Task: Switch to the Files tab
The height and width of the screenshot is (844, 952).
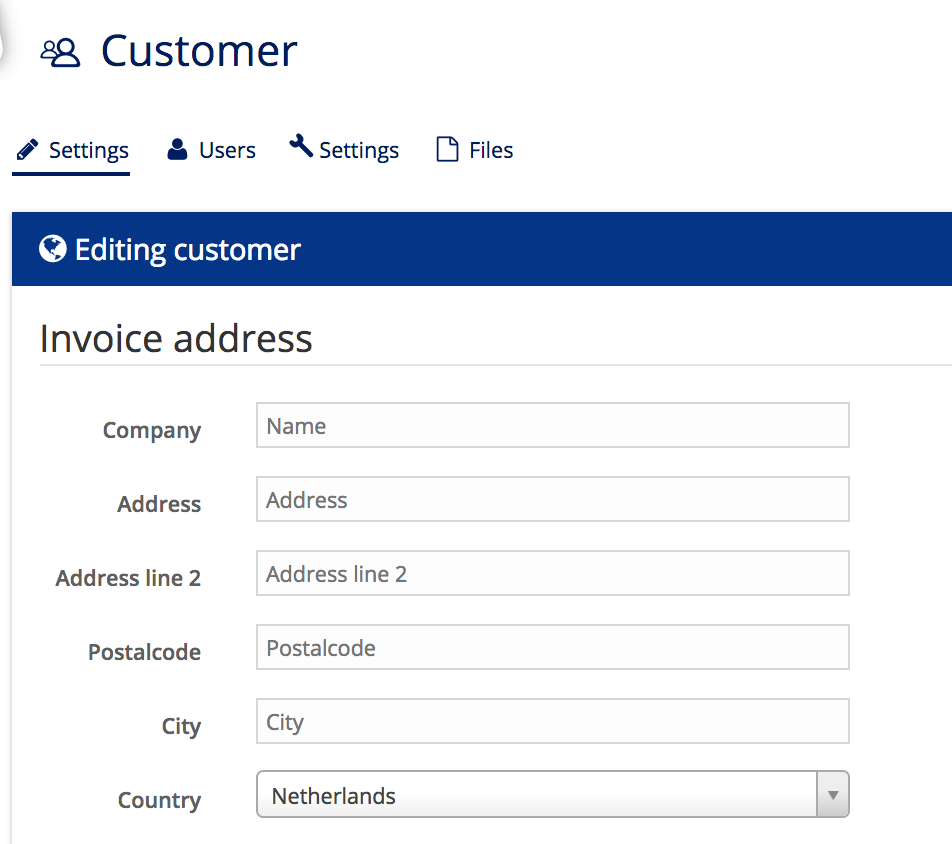Action: pos(475,150)
